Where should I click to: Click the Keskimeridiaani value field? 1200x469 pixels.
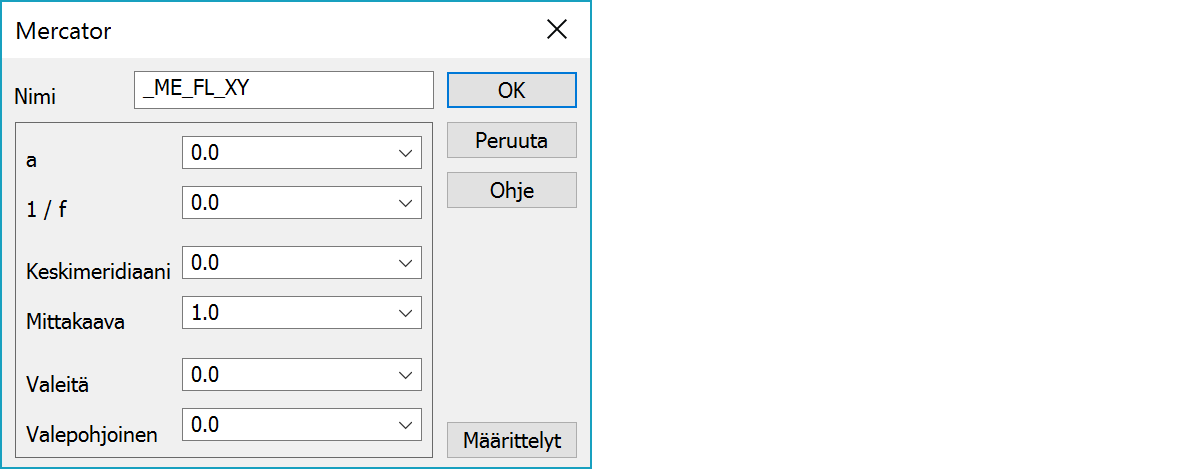(x=286, y=263)
